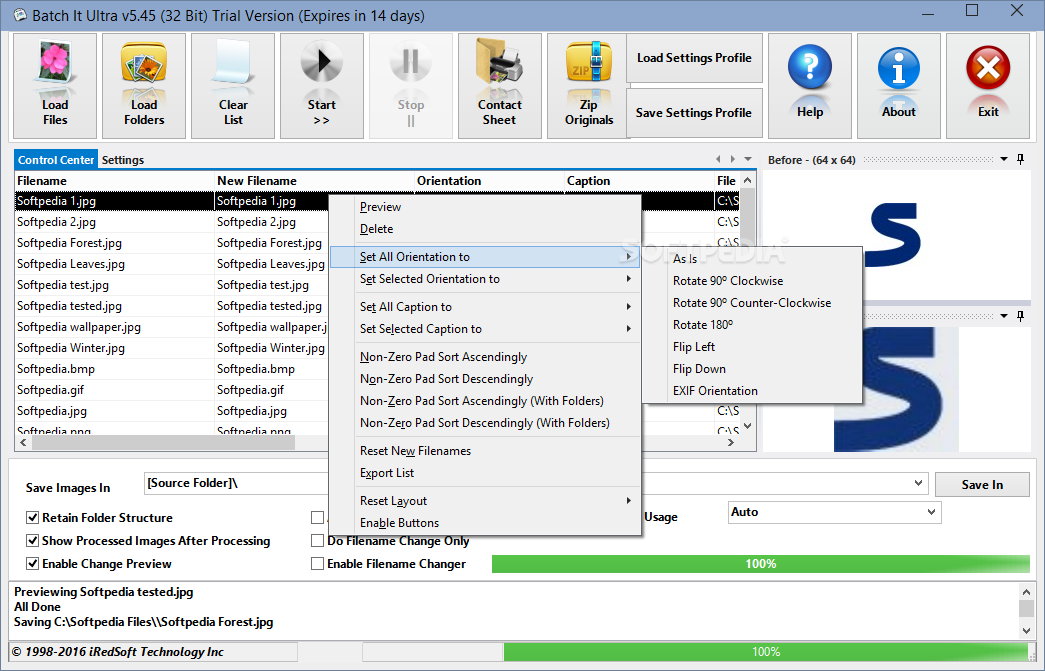Click the bottom status 100% progress bar
Viewport: 1045px width, 671px height.
766,652
